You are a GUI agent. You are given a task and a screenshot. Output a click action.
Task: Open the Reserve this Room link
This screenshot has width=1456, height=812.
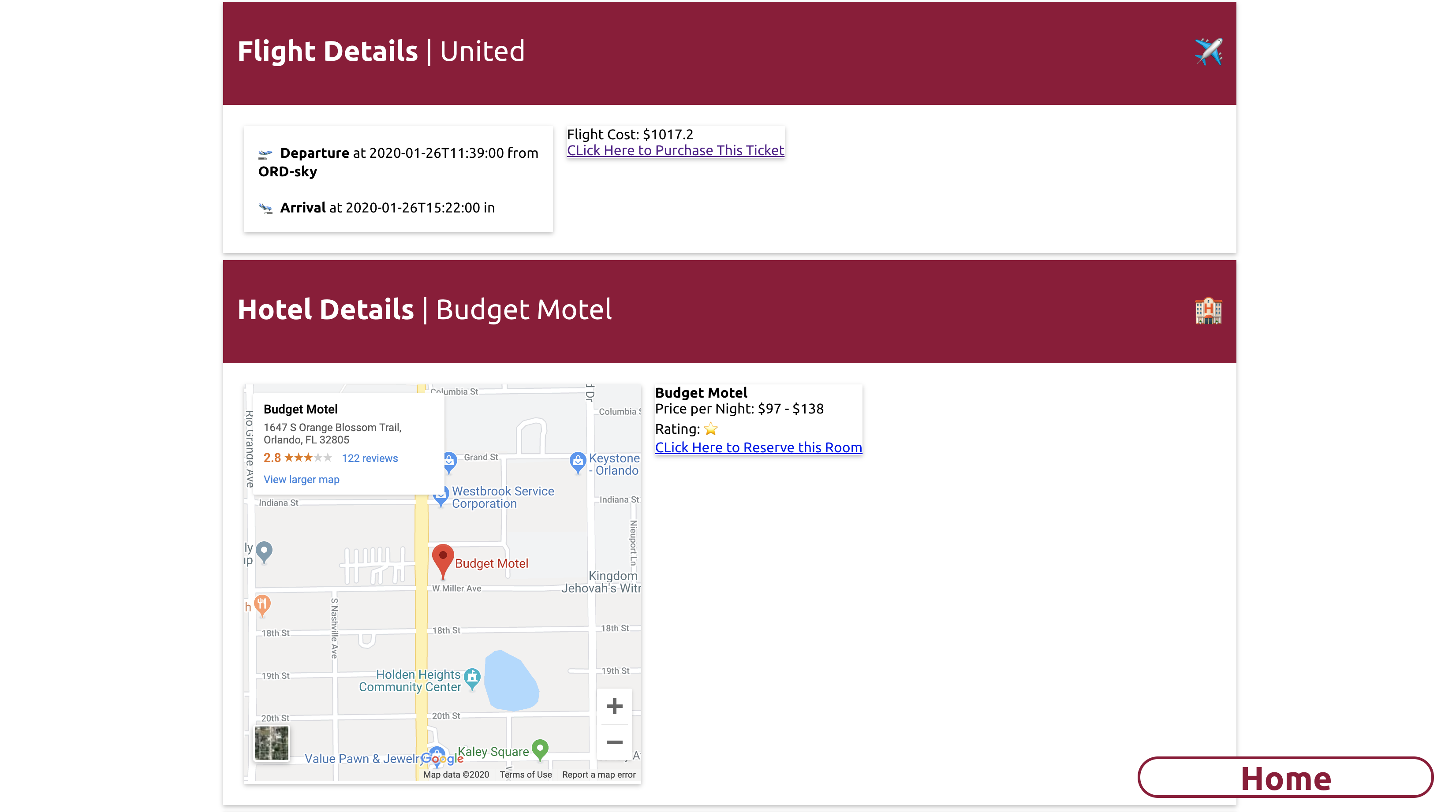click(x=758, y=447)
